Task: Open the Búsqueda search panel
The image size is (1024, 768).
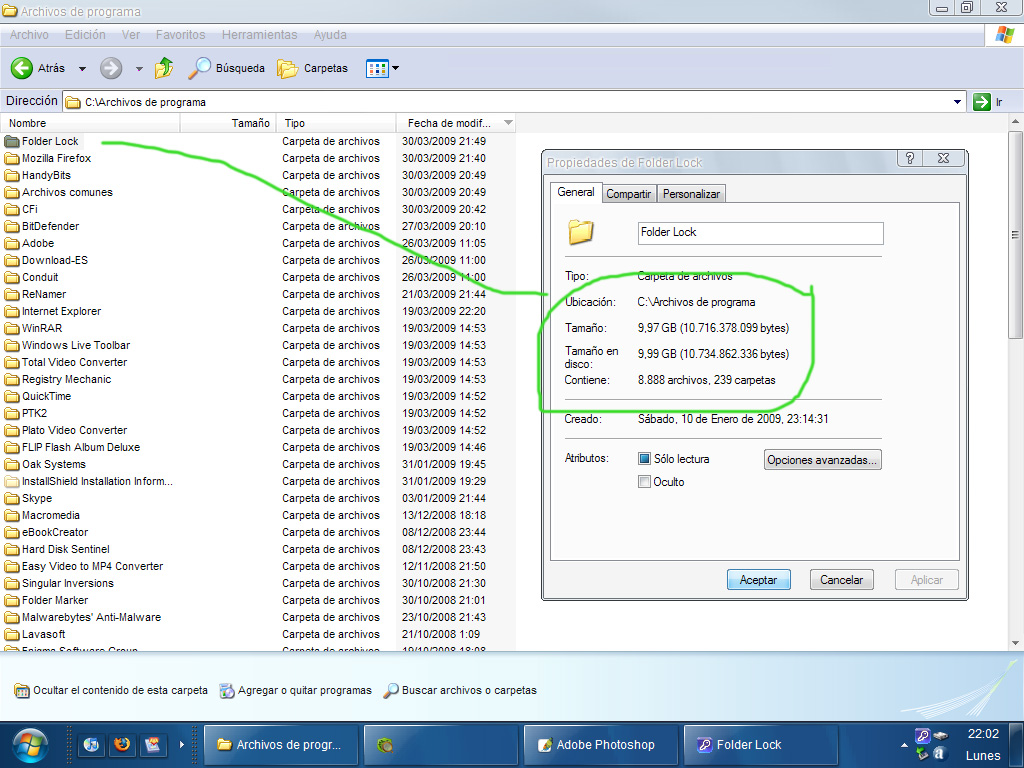Action: tap(227, 68)
